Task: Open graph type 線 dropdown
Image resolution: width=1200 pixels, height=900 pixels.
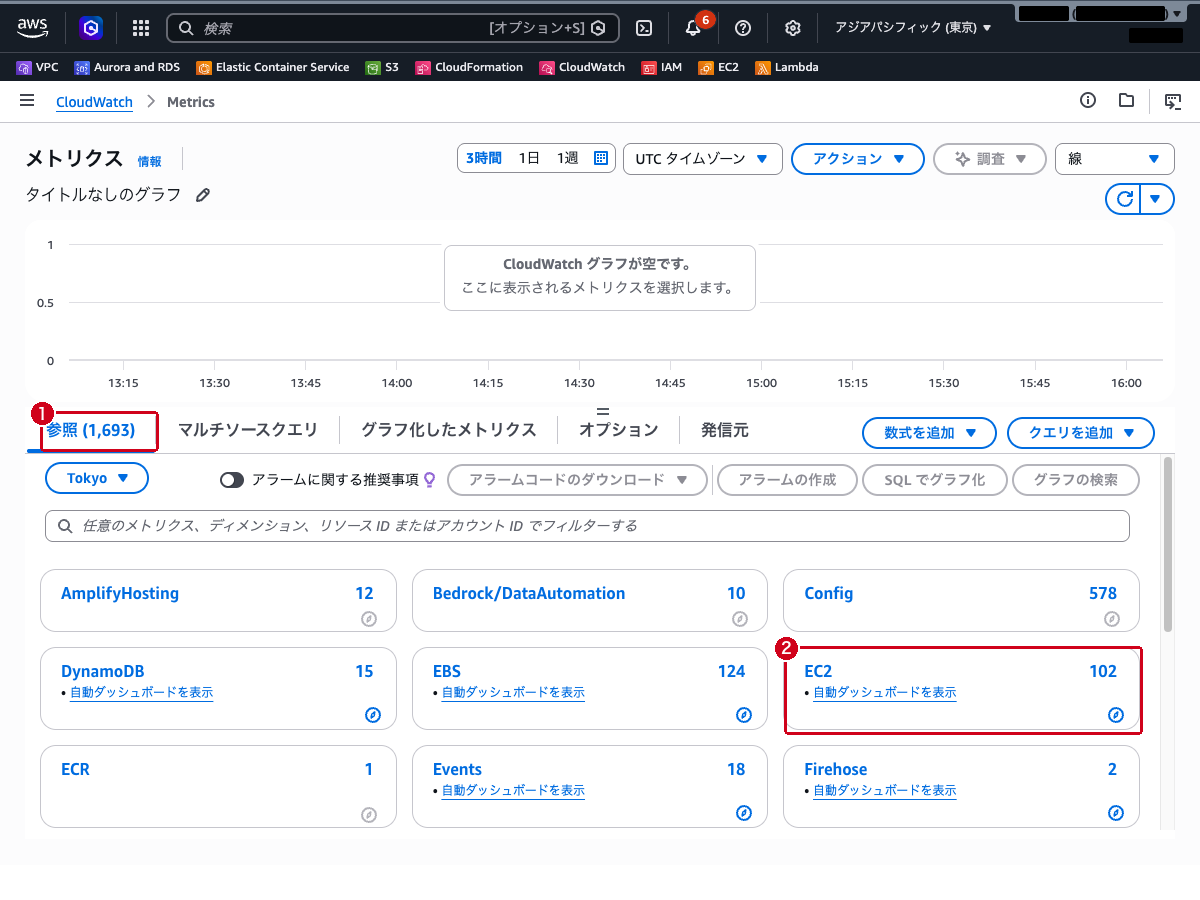Action: coord(1114,159)
